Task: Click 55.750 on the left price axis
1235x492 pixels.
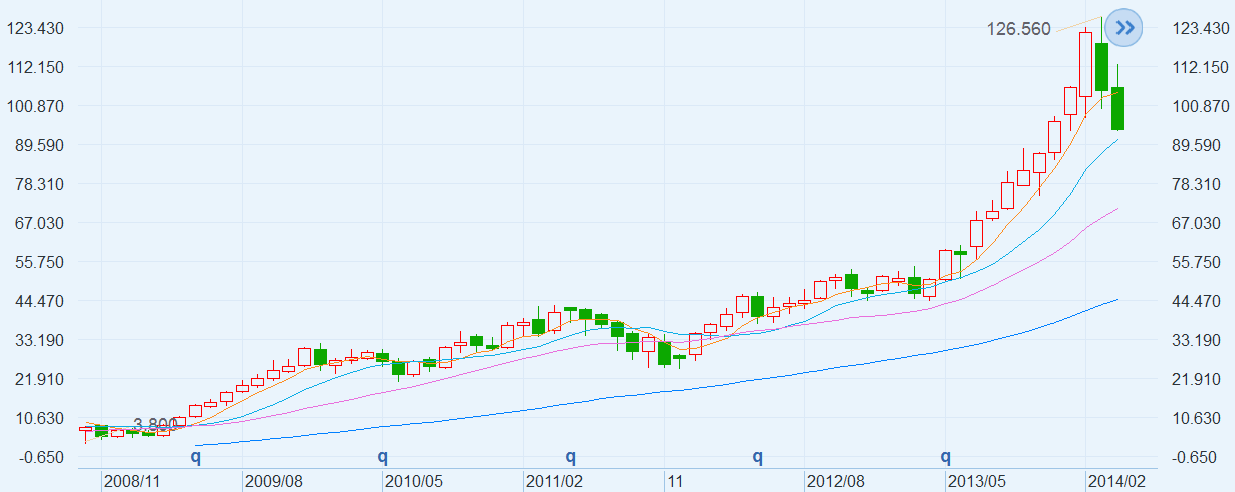Action: click(x=40, y=262)
